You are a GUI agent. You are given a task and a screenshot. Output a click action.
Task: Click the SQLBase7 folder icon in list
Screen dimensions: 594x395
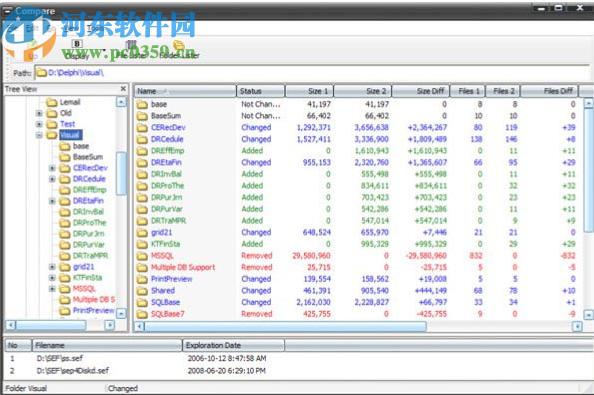click(x=142, y=314)
